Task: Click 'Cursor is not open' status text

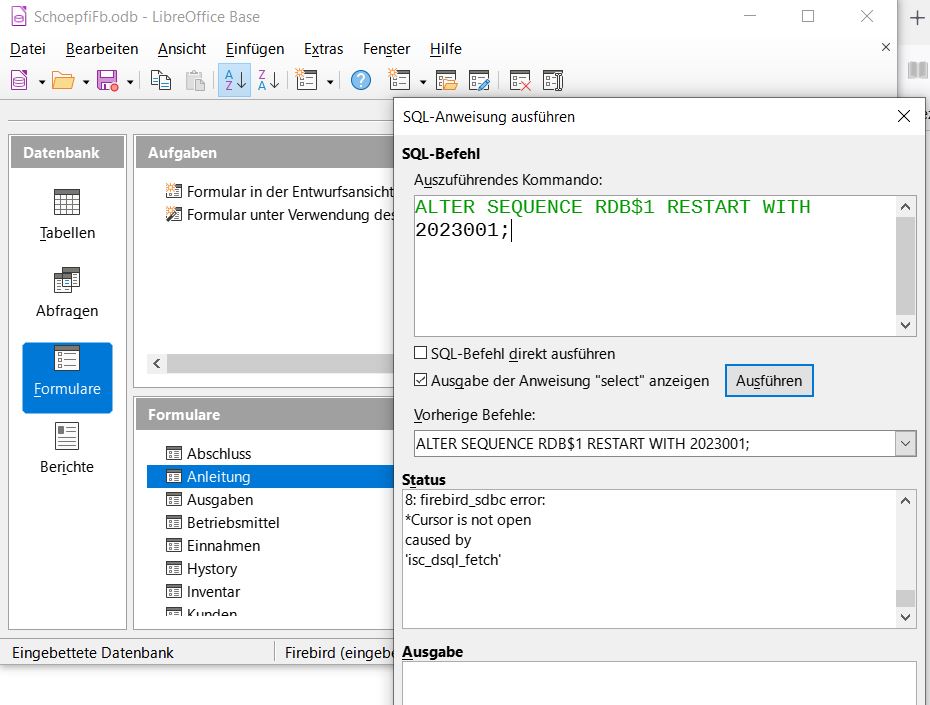Action: click(468, 520)
